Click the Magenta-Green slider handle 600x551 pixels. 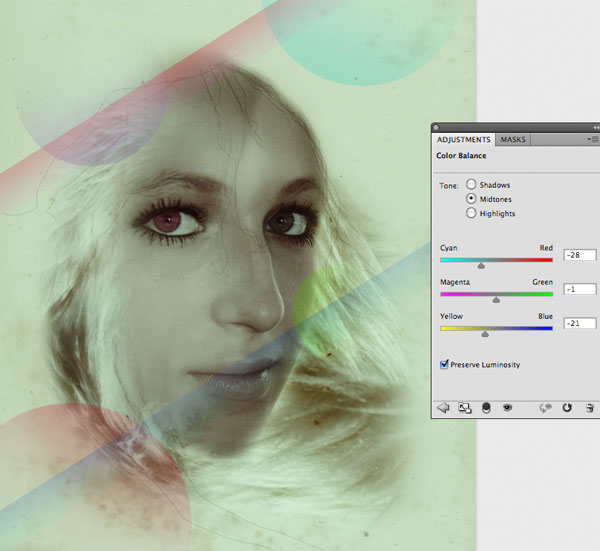496,300
